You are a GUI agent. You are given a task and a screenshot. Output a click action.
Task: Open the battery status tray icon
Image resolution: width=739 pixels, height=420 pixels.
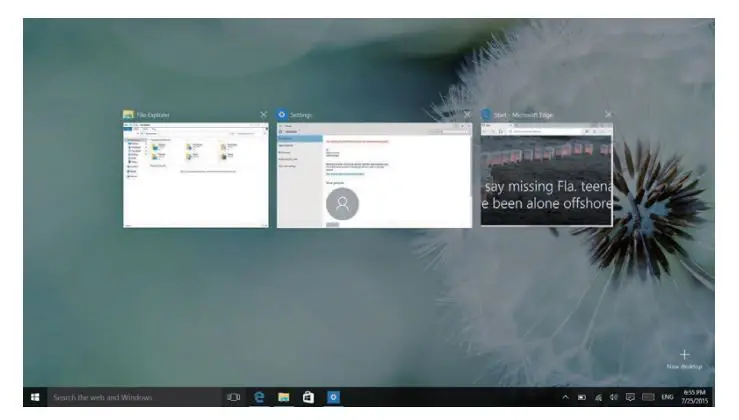coord(582,397)
